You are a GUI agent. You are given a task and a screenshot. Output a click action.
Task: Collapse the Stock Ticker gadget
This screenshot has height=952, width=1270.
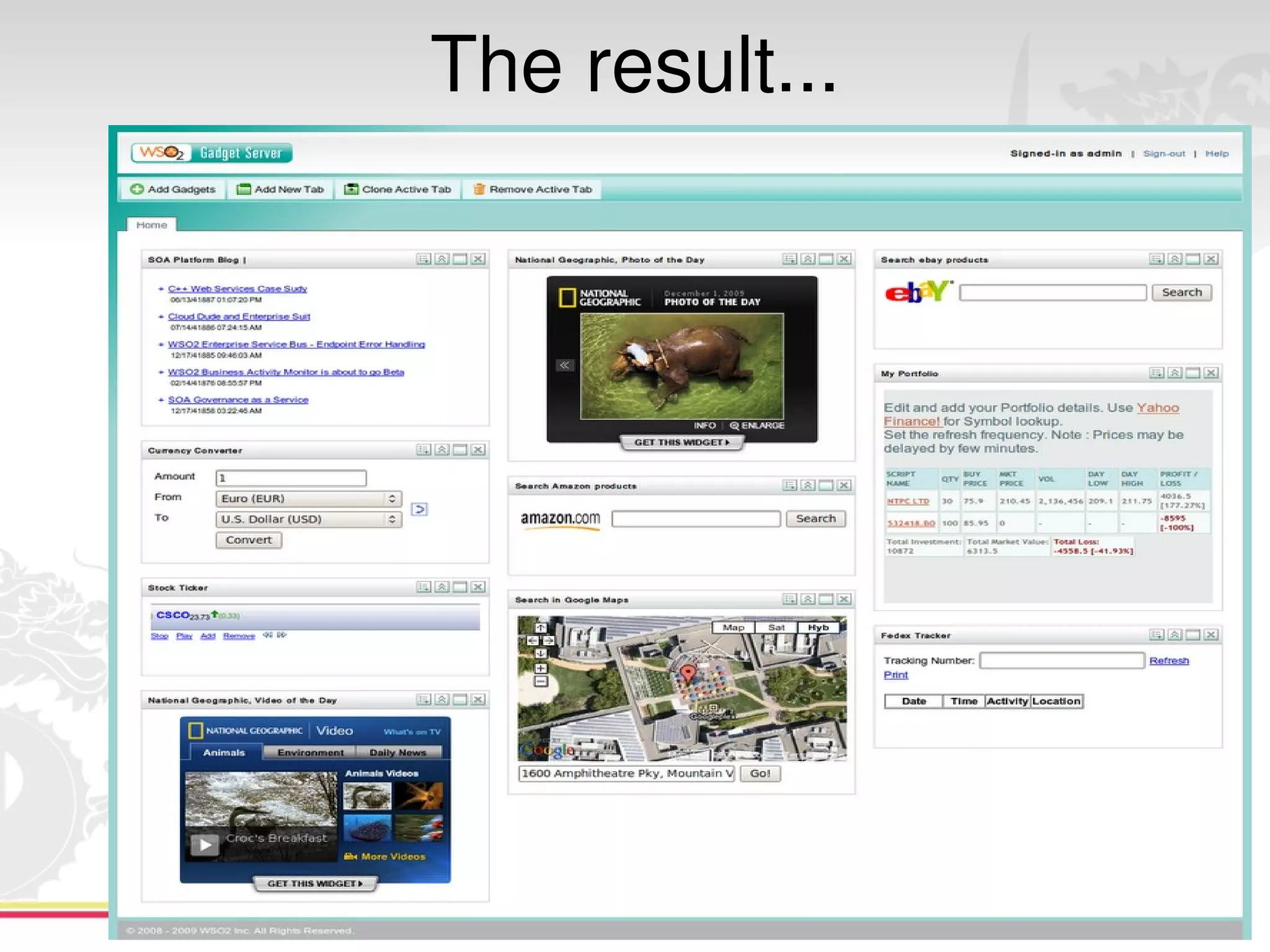(x=442, y=587)
